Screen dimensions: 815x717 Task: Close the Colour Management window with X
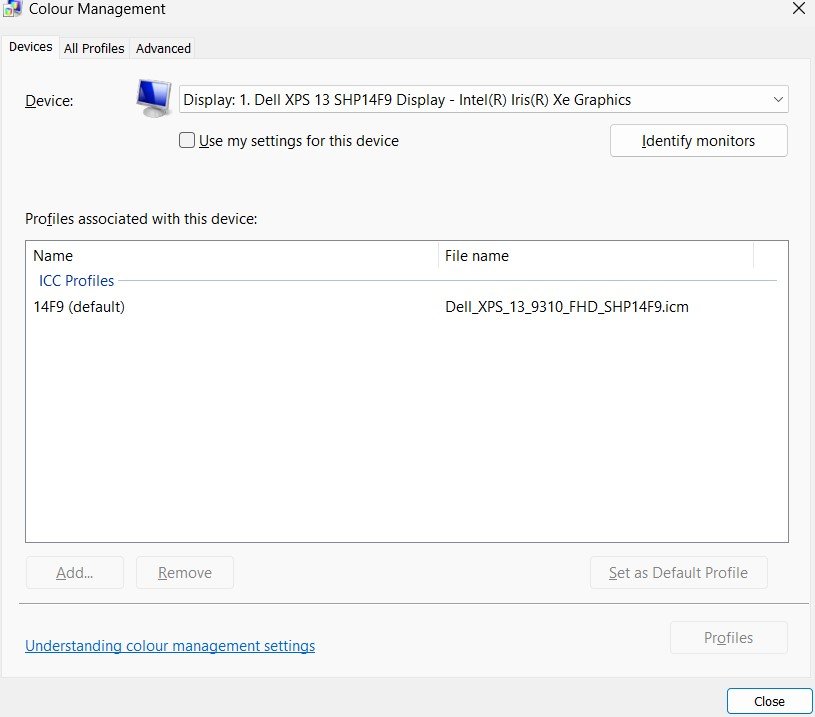(x=799, y=8)
